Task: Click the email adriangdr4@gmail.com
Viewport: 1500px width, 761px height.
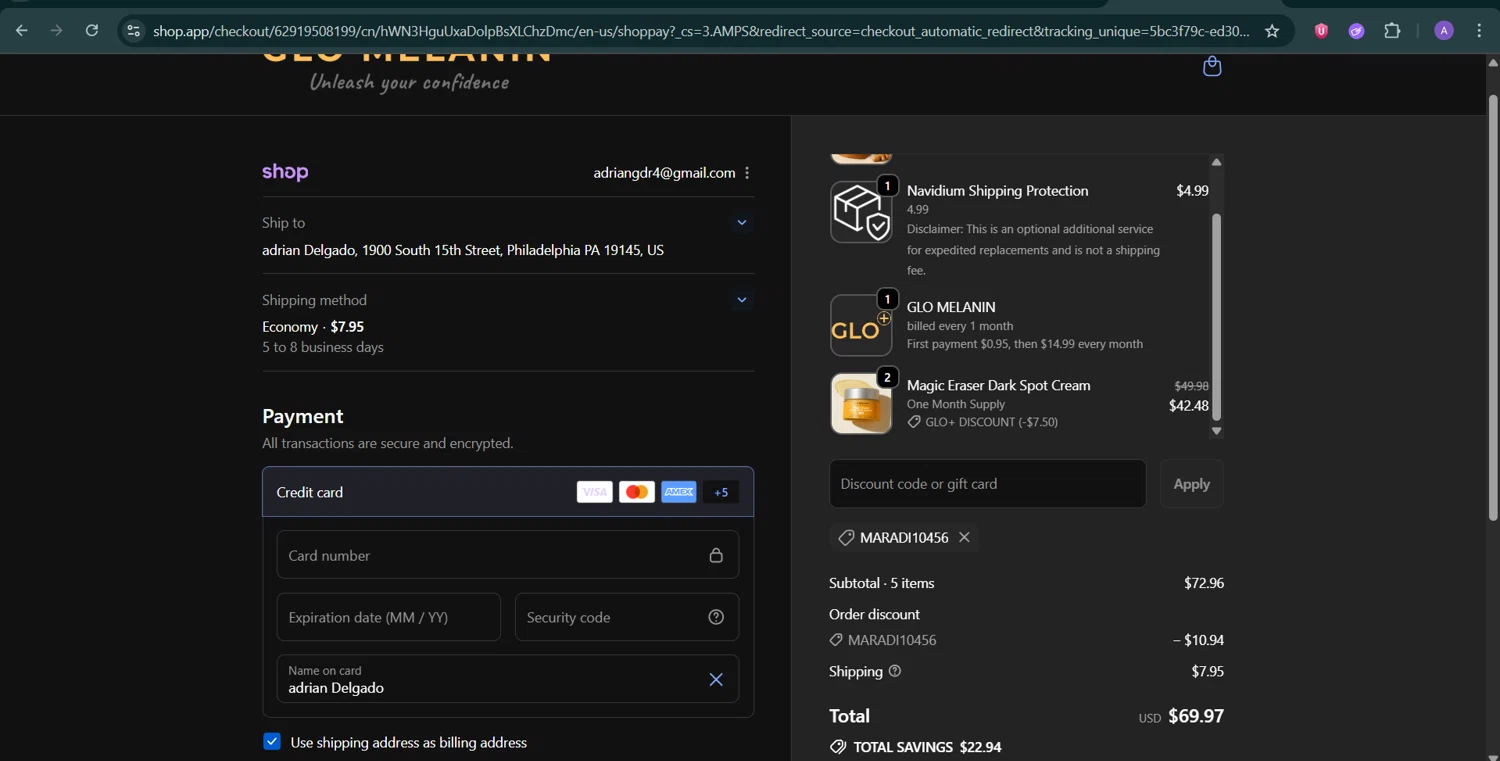Action: (664, 173)
